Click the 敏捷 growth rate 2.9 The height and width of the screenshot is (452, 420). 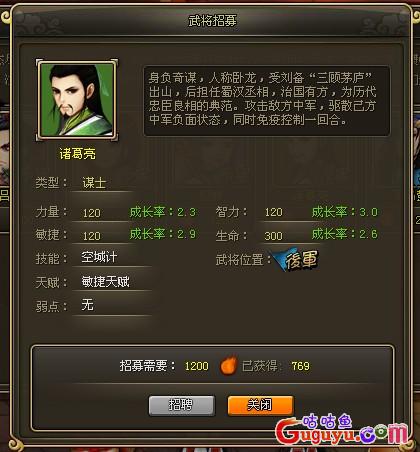(x=163, y=234)
